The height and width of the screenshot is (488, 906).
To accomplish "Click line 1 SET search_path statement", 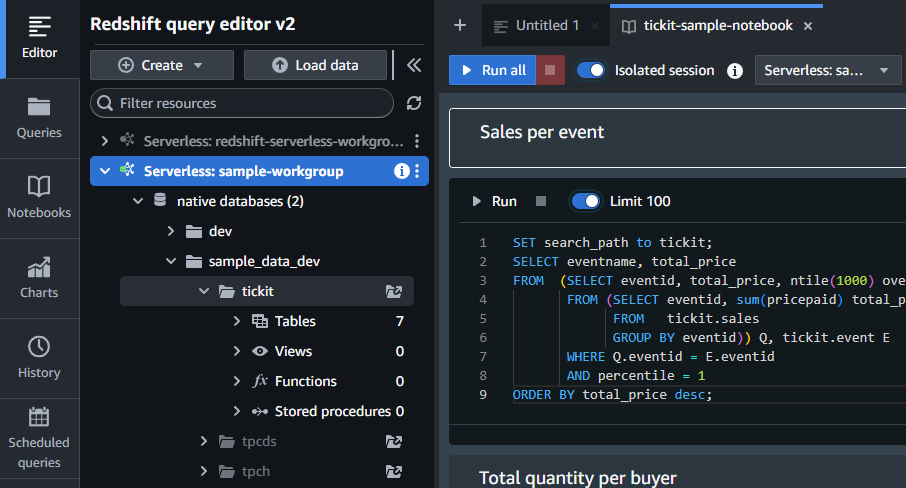I will tap(612, 243).
